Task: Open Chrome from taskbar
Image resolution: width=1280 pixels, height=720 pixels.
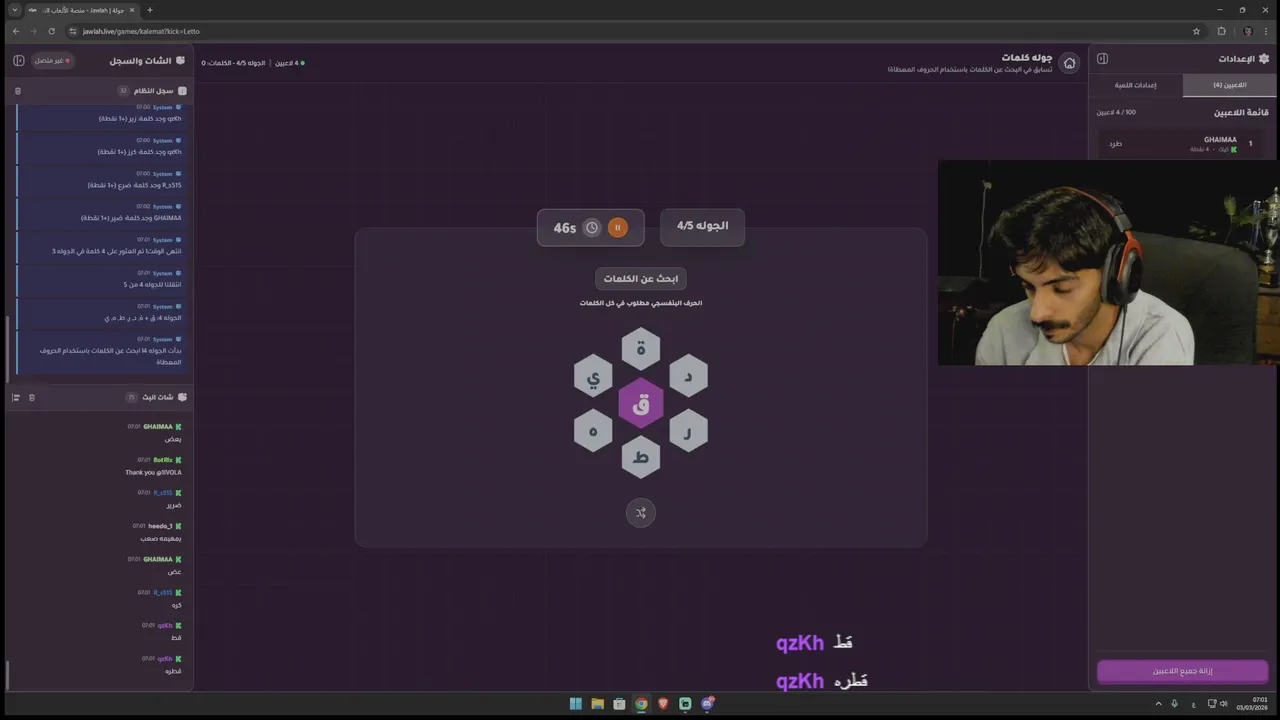Action: 641,704
